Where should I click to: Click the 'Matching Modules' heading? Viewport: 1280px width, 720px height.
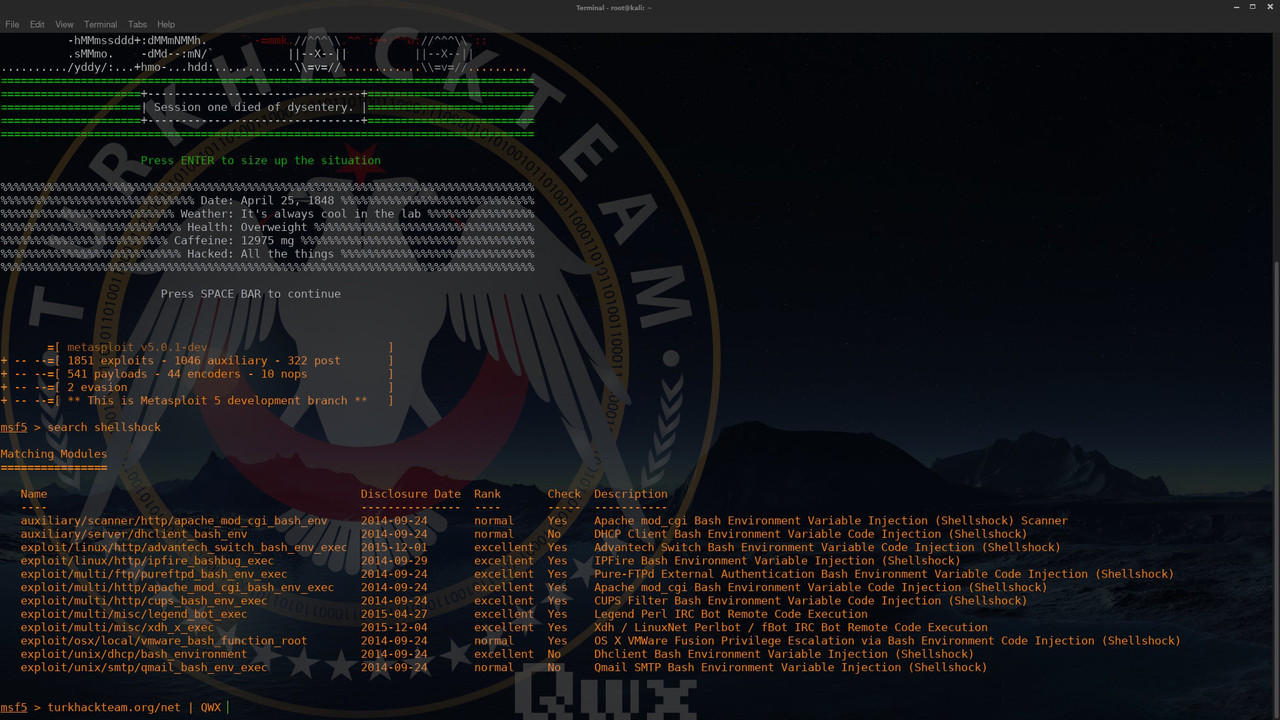[54, 454]
